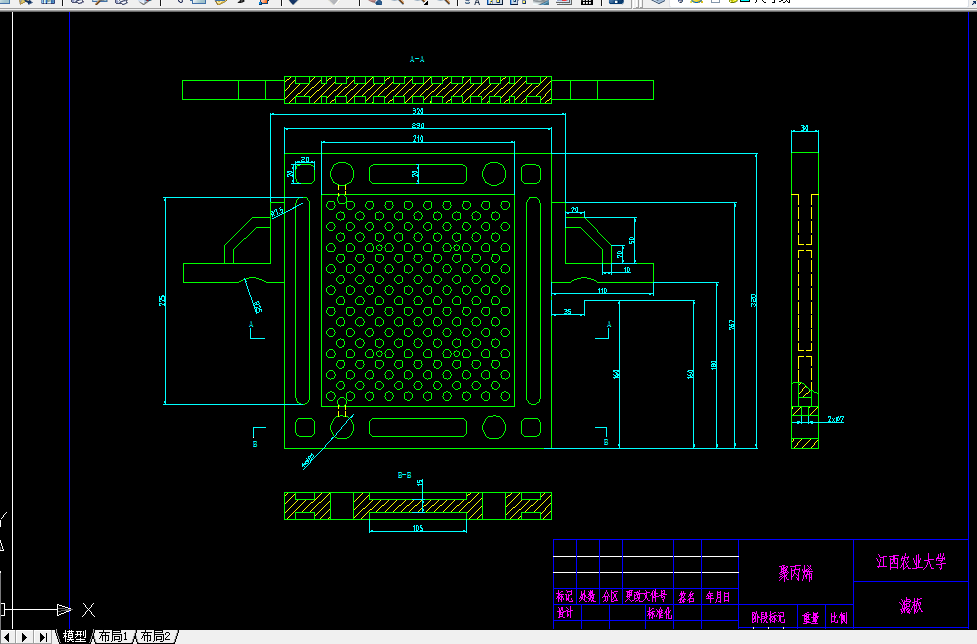Click the tab scroll right arrow
The image size is (977, 644).
tap(25, 637)
